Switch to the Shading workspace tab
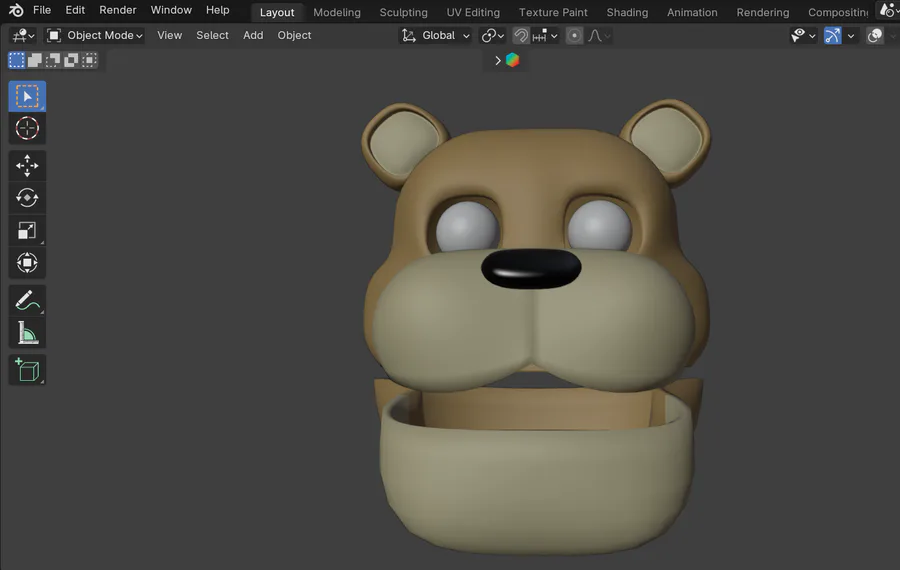 pos(627,12)
